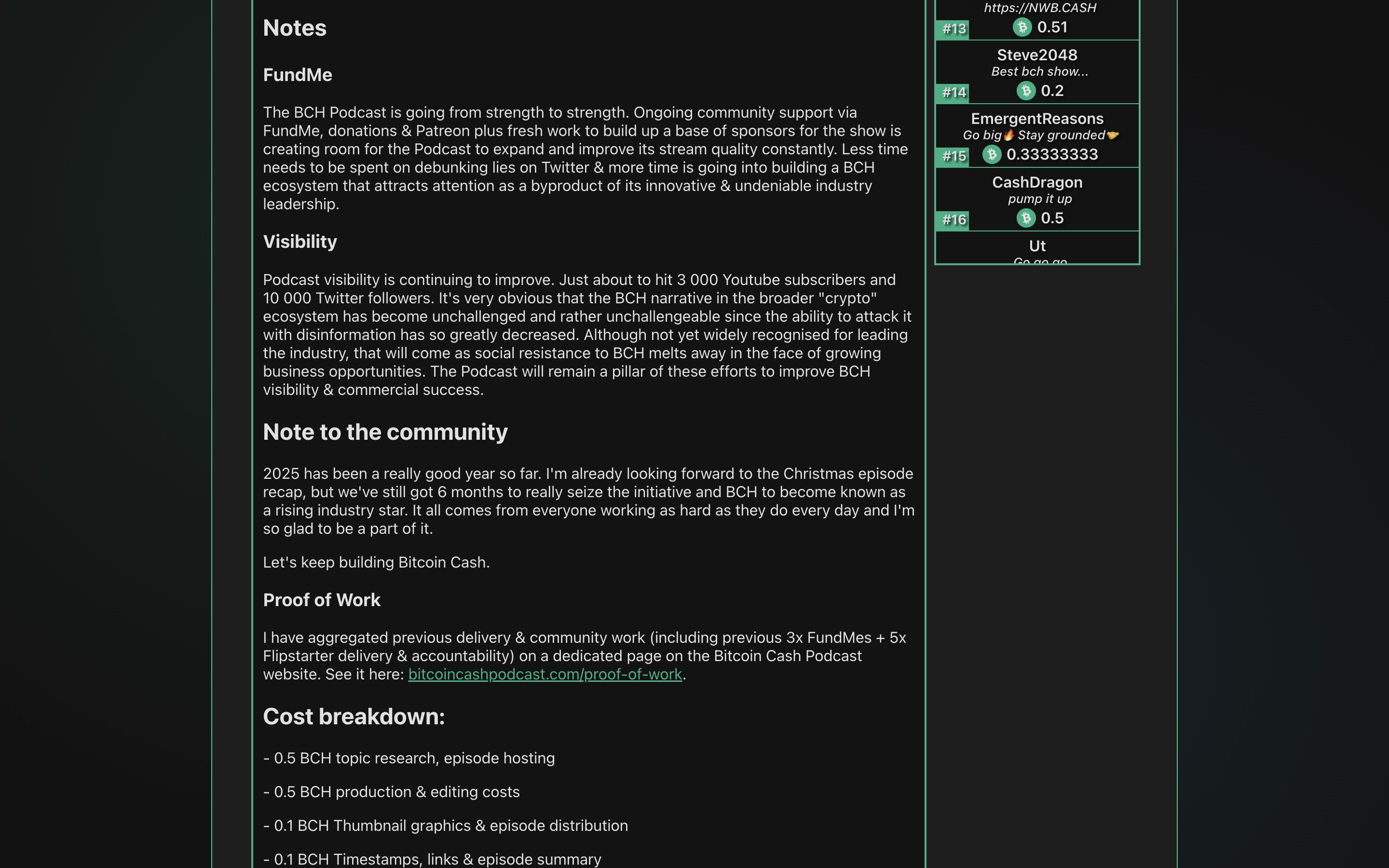Open the https://NWB.CASH donor link

tap(1039, 7)
